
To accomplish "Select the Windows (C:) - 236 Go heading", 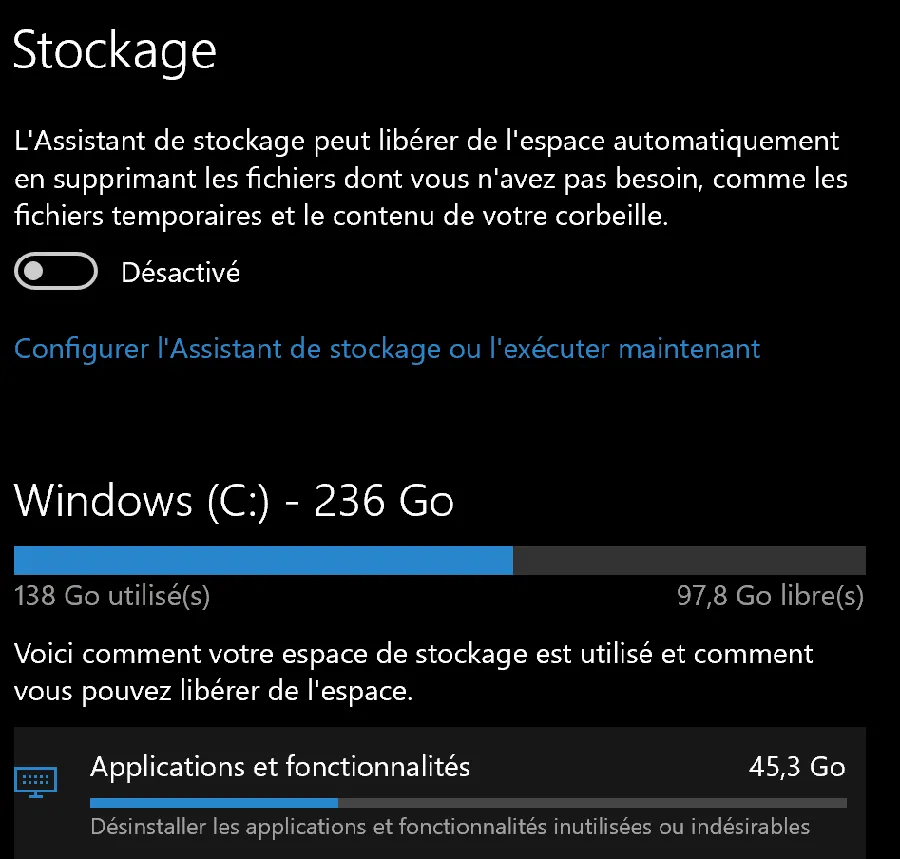I will tap(234, 502).
